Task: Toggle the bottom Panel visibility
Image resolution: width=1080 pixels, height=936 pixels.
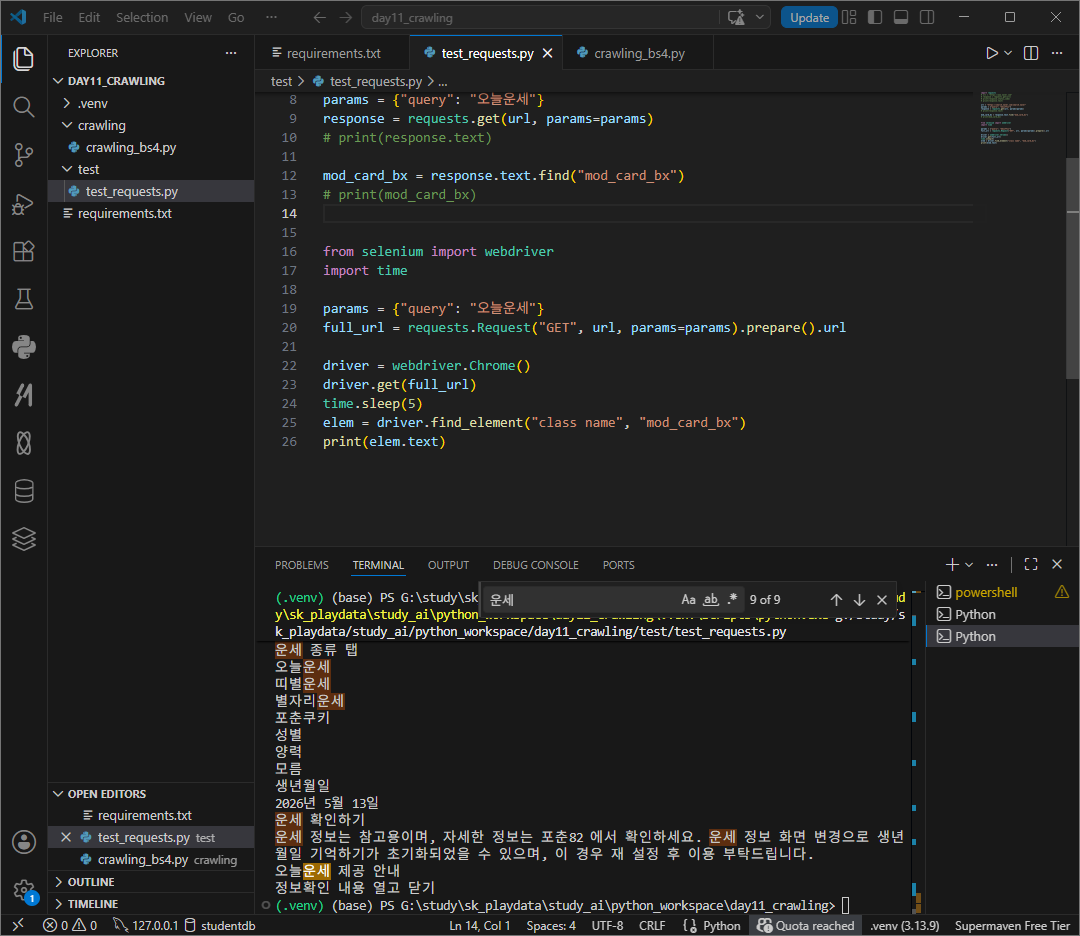Action: coord(901,17)
